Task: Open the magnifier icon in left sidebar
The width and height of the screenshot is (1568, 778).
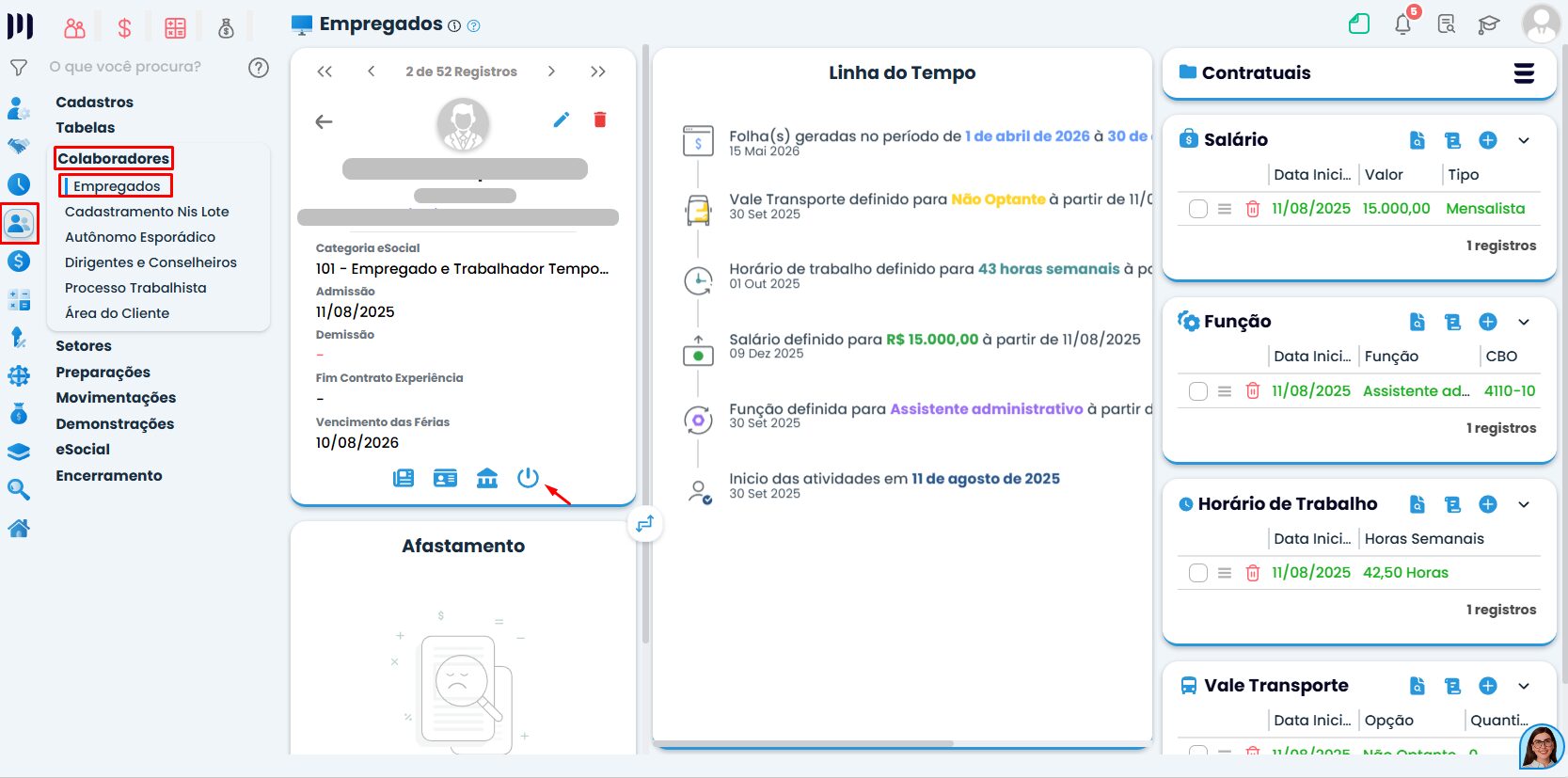Action: point(19,489)
